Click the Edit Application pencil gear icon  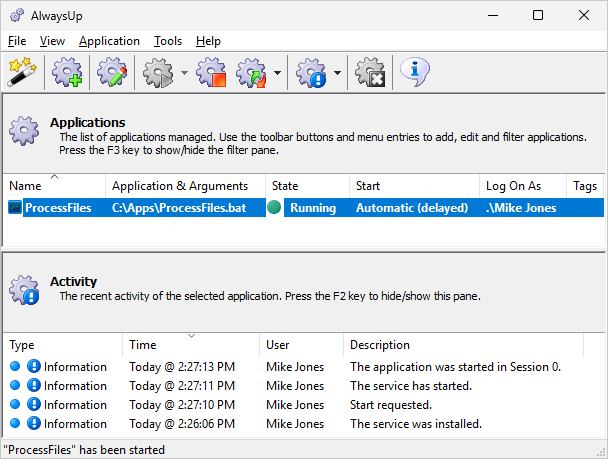[x=112, y=72]
